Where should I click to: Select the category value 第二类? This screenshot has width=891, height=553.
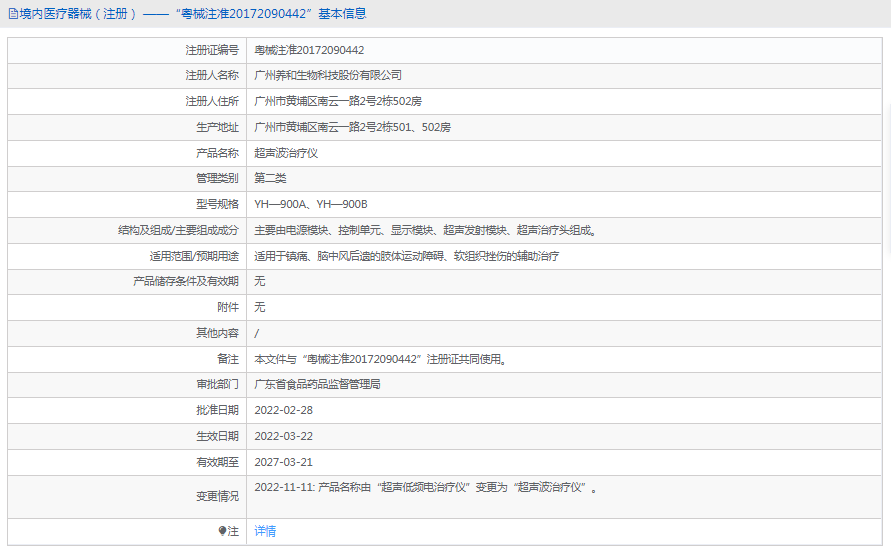[x=270, y=178]
